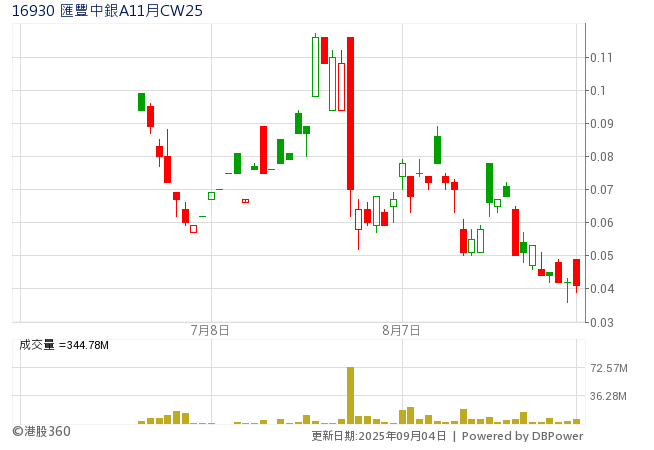654x450 pixels.
Task: Click the ©港股360 copyright text
Action: (x=41, y=431)
